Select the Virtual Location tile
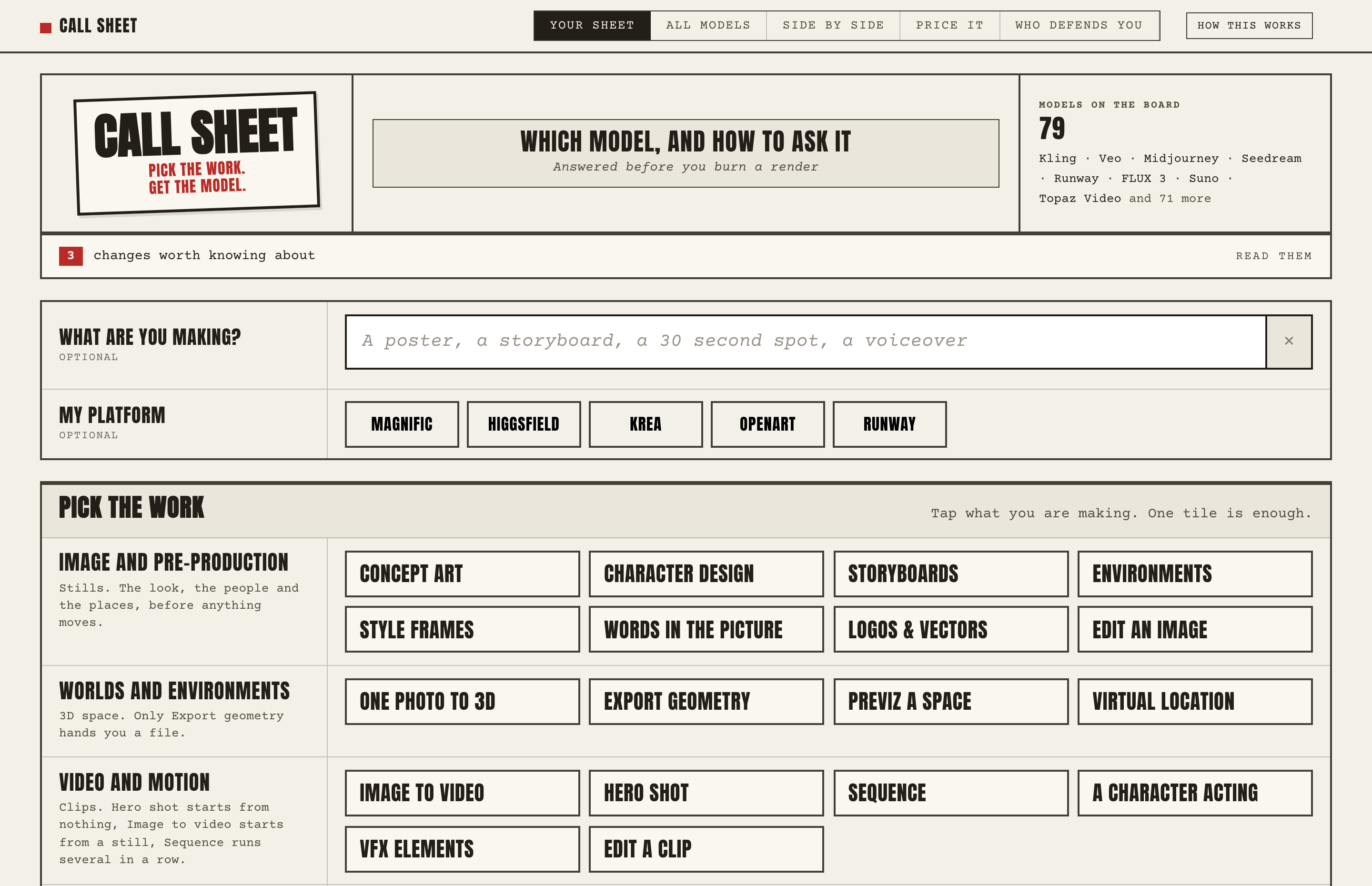 coord(1194,701)
